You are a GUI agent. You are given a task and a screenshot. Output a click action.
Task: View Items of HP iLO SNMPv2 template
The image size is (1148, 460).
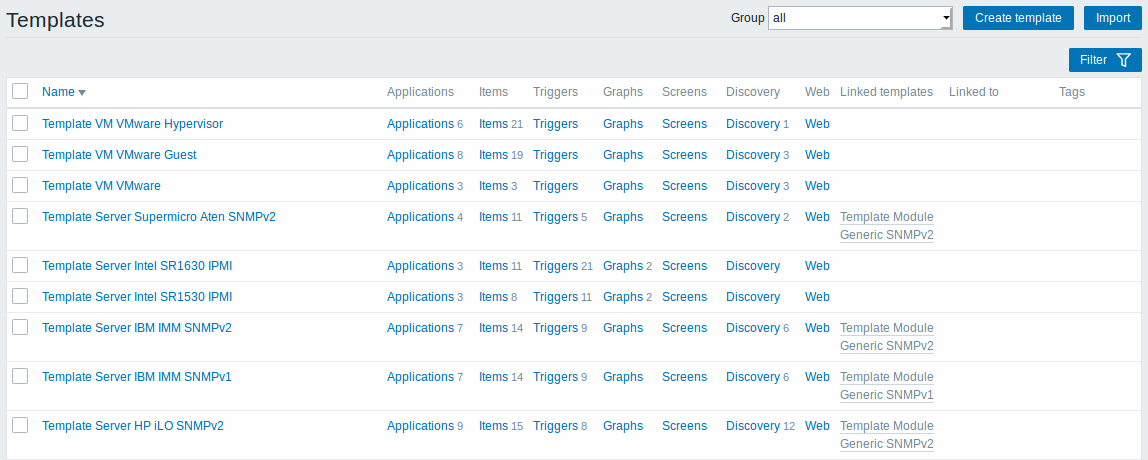point(493,426)
